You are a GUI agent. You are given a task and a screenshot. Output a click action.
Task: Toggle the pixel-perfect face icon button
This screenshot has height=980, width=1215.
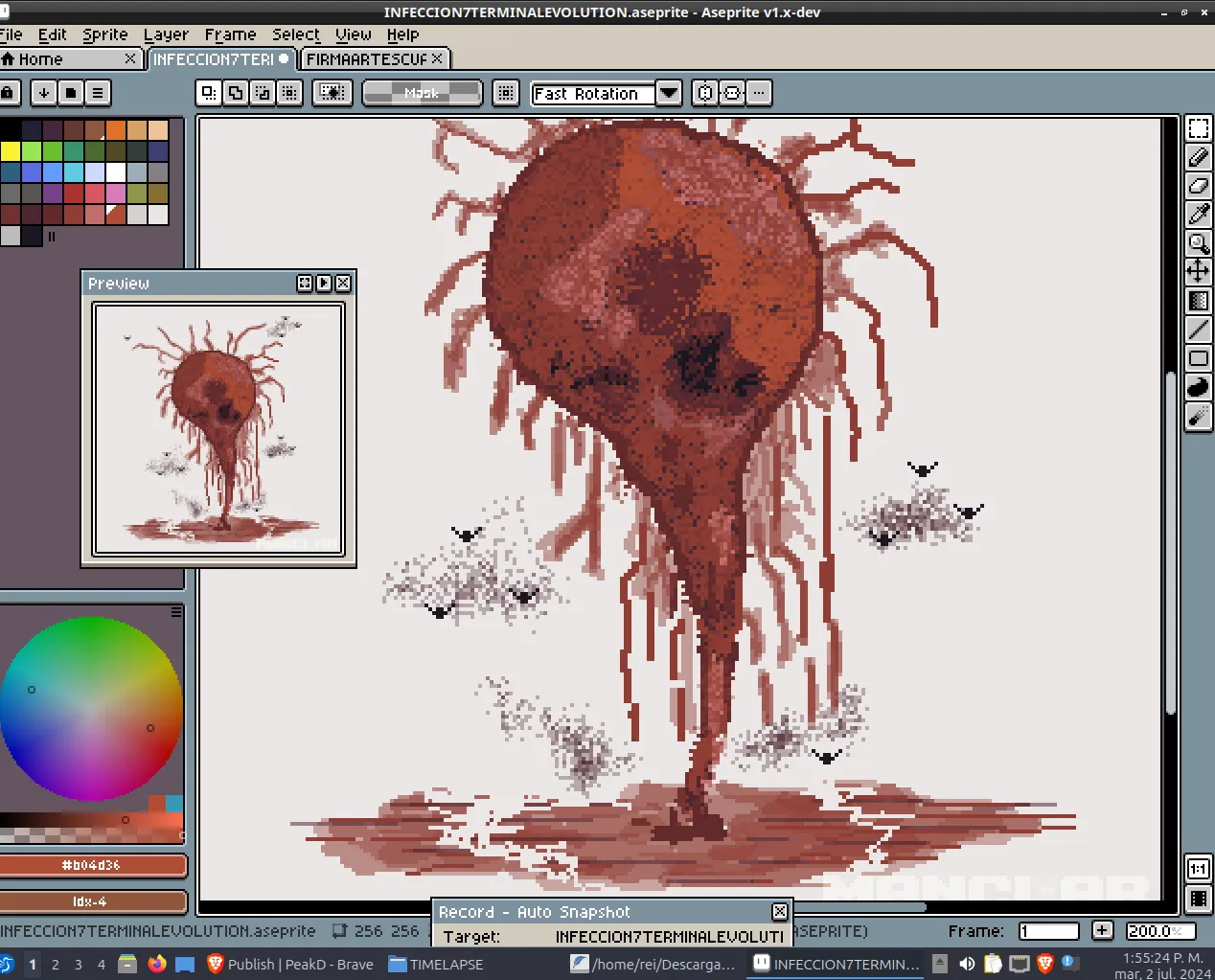point(732,93)
